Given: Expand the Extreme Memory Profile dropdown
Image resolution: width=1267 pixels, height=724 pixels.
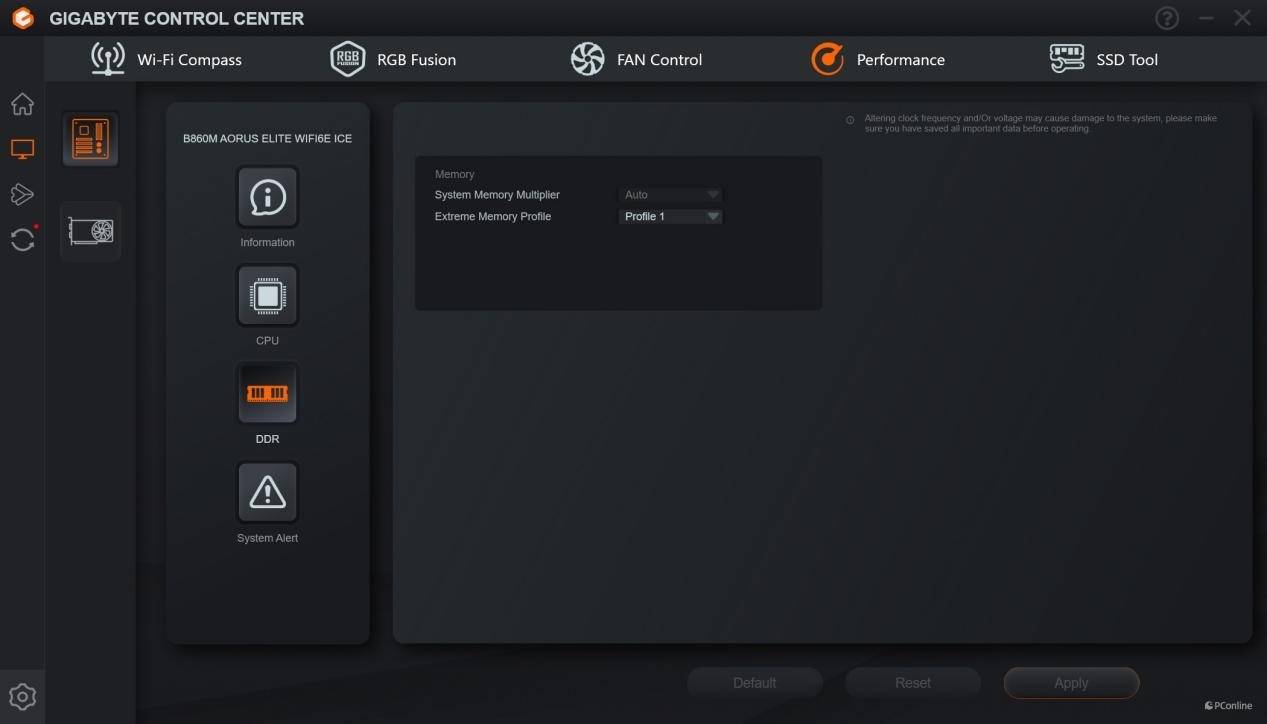Looking at the screenshot, I should 671,216.
